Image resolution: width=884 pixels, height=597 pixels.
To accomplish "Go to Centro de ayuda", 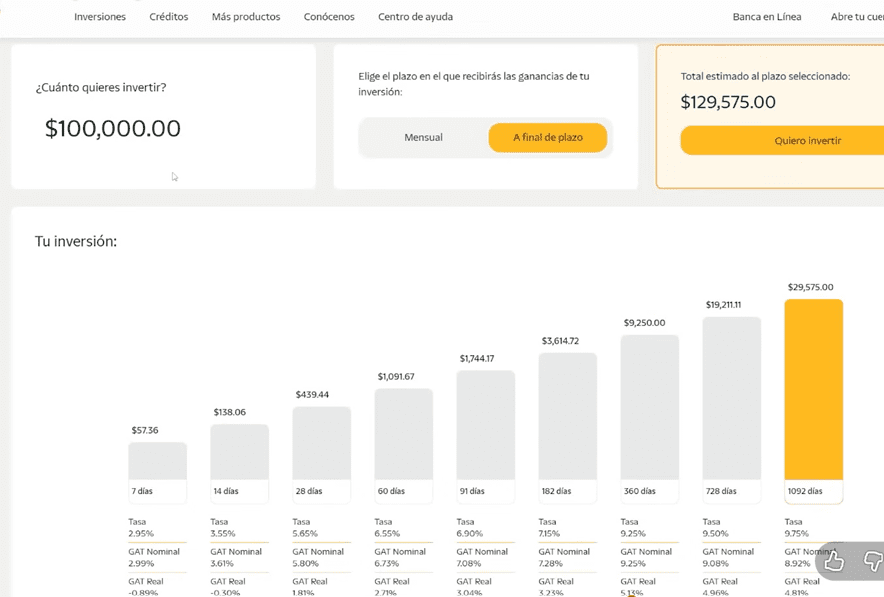I will [415, 17].
